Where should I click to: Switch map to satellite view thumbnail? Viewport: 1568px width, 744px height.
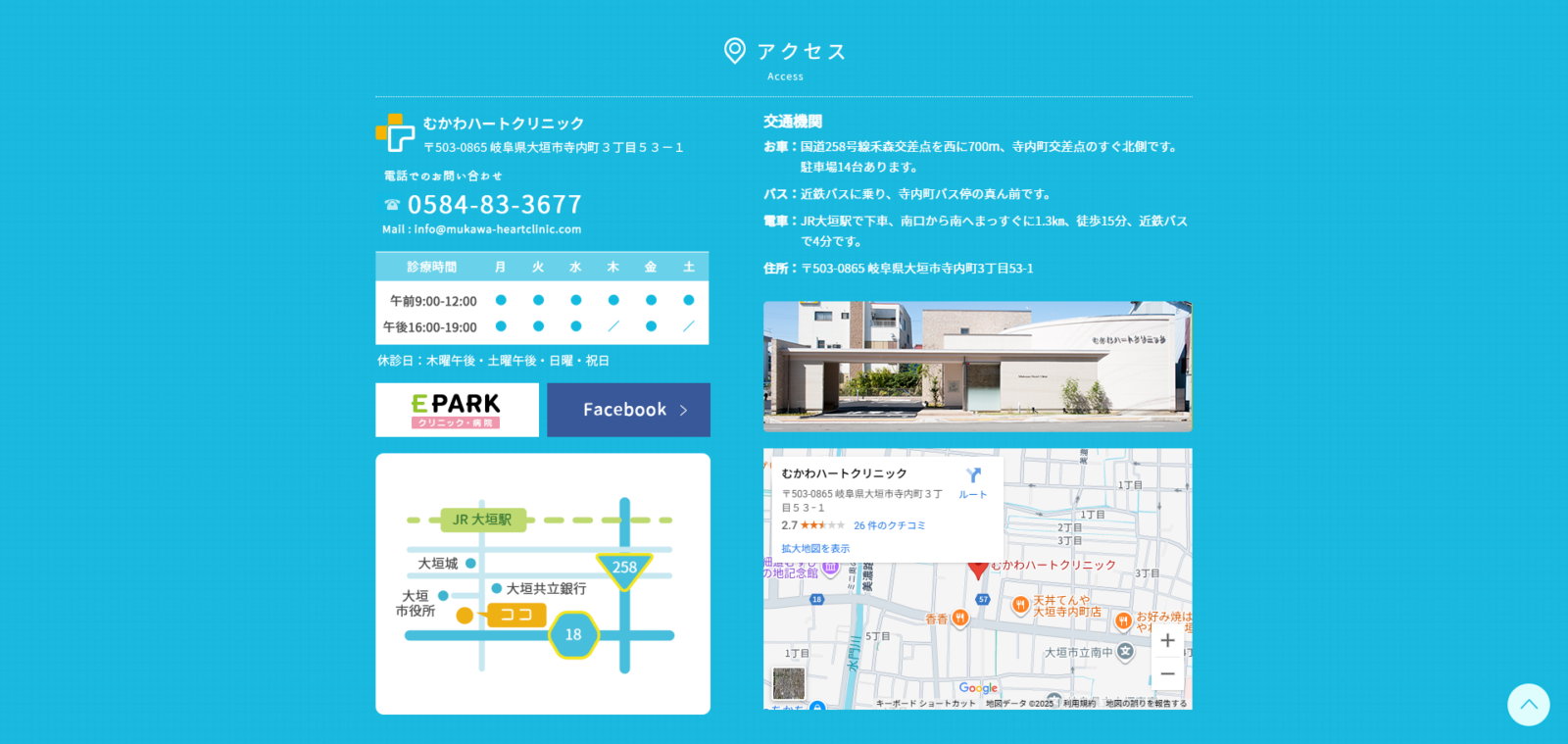pyautogui.click(x=788, y=683)
